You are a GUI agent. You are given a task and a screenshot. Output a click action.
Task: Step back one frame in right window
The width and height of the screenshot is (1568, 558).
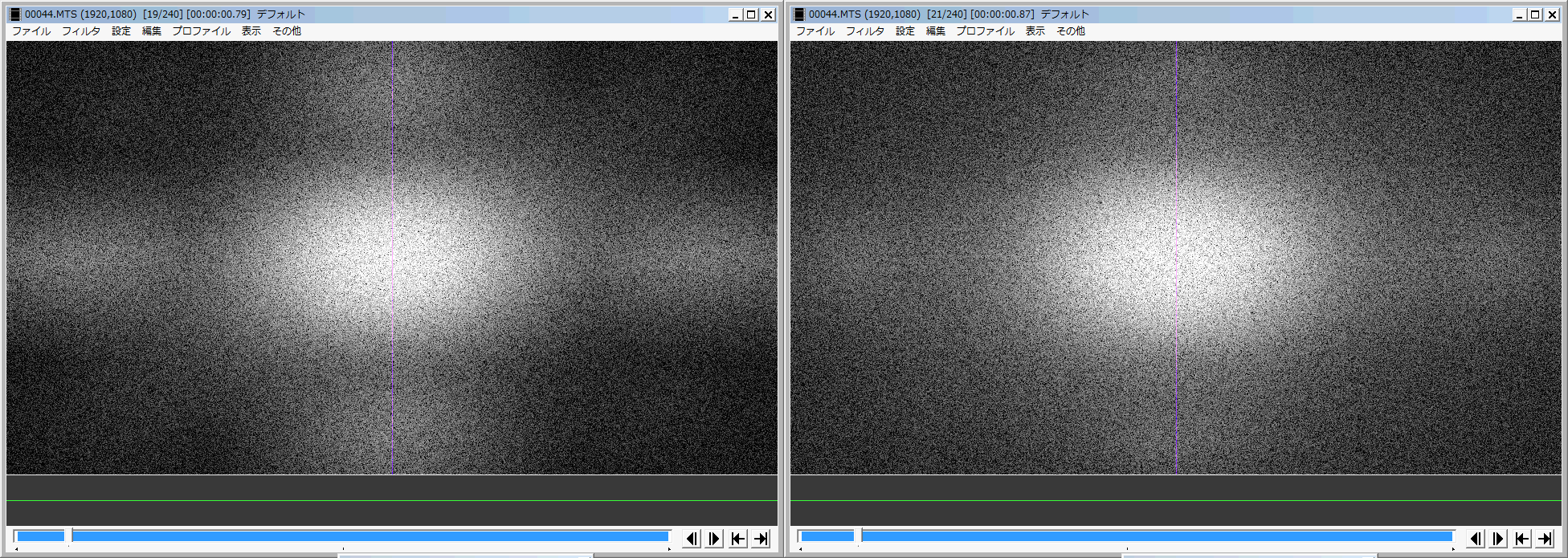pyautogui.click(x=1476, y=539)
